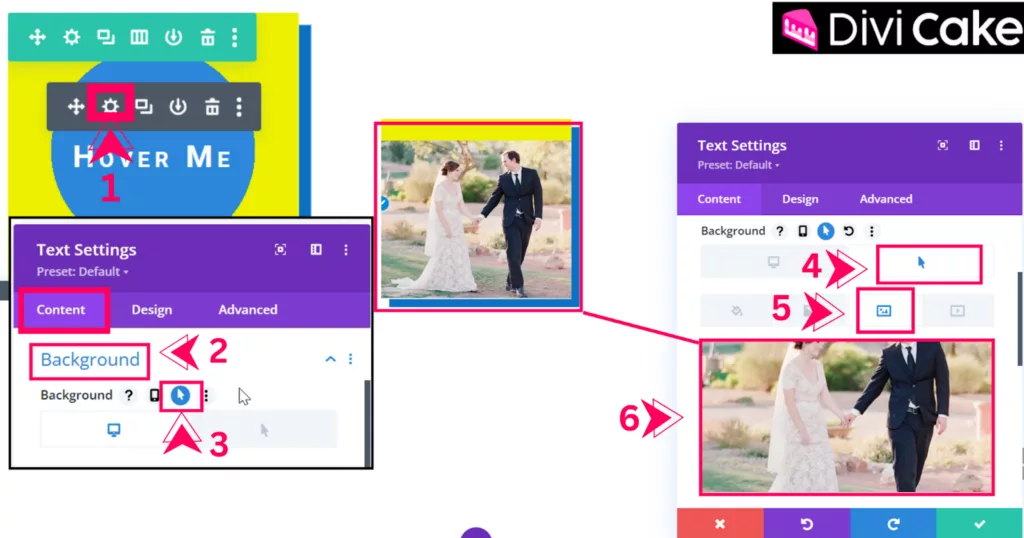
Task: Toggle the hover cursor icon in the right panel
Action: point(825,231)
